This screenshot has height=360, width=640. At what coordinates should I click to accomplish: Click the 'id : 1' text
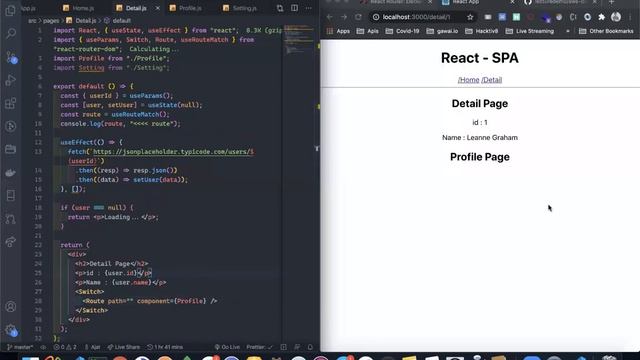[480, 122]
